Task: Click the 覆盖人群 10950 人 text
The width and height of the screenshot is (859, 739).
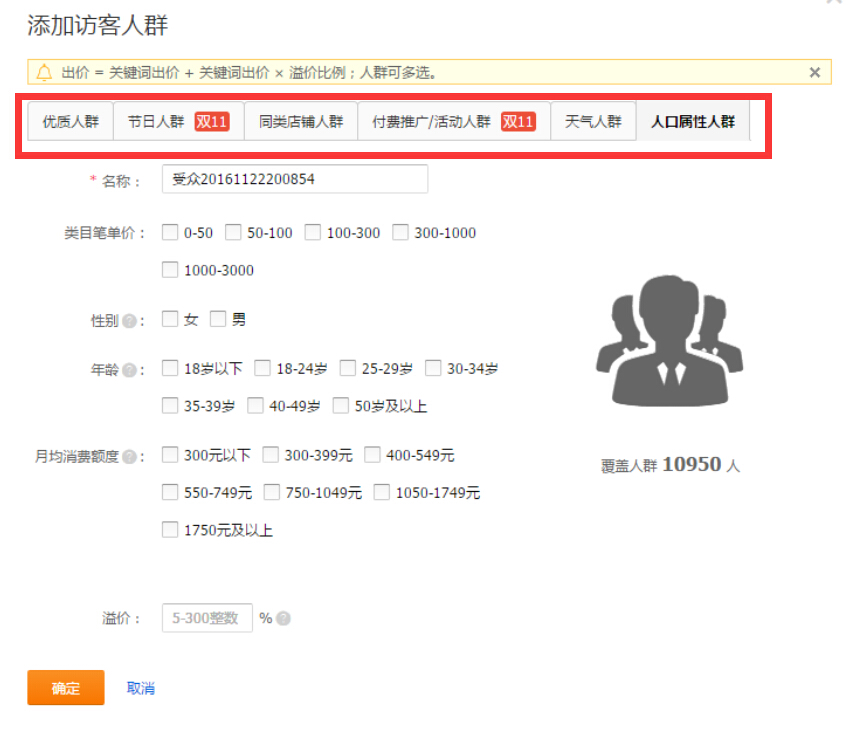Action: pos(670,465)
